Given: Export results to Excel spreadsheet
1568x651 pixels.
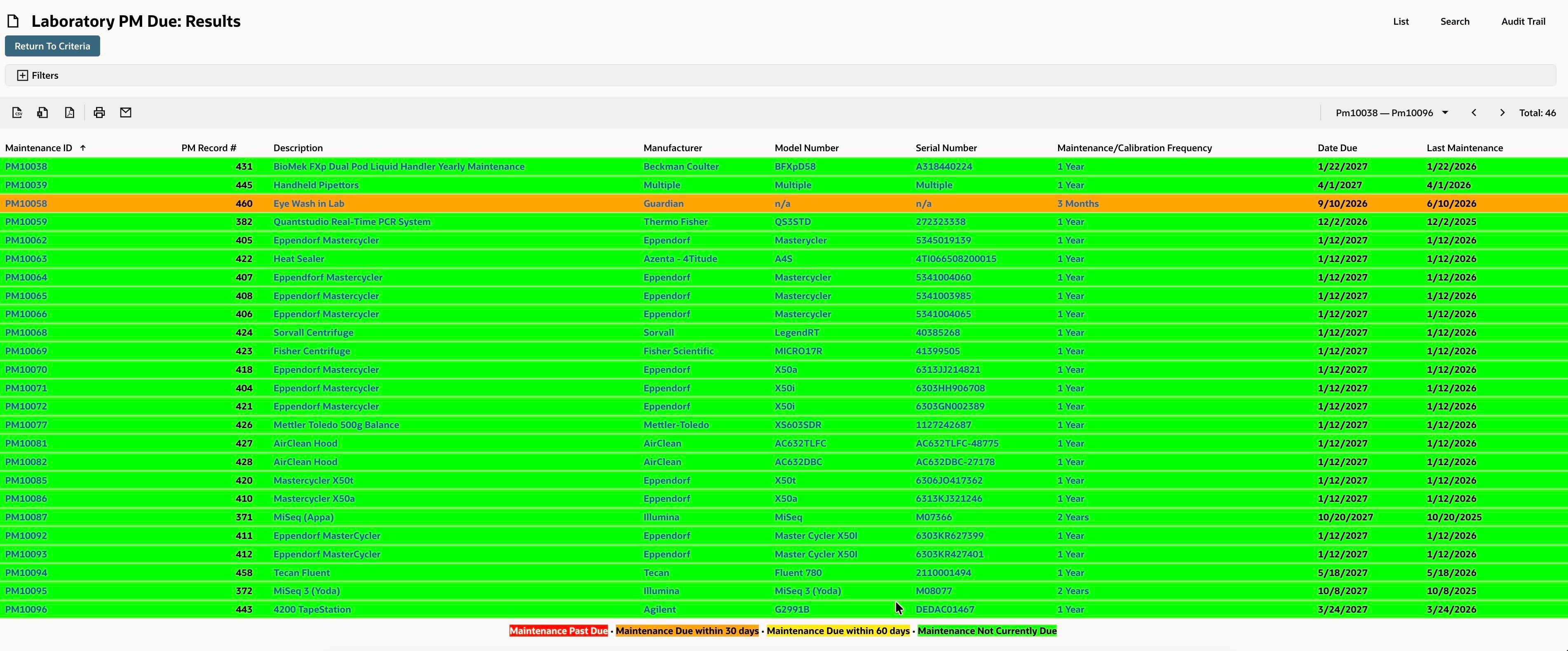Looking at the screenshot, I should coord(42,112).
